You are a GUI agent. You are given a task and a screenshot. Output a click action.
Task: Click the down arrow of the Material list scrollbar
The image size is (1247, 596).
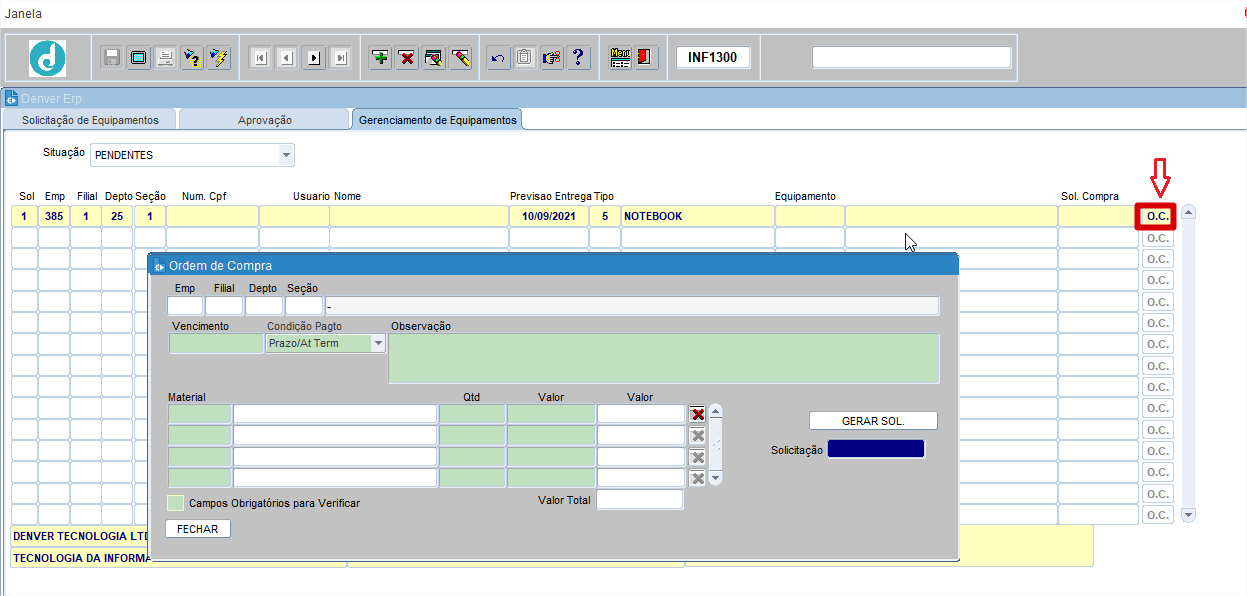[715, 479]
